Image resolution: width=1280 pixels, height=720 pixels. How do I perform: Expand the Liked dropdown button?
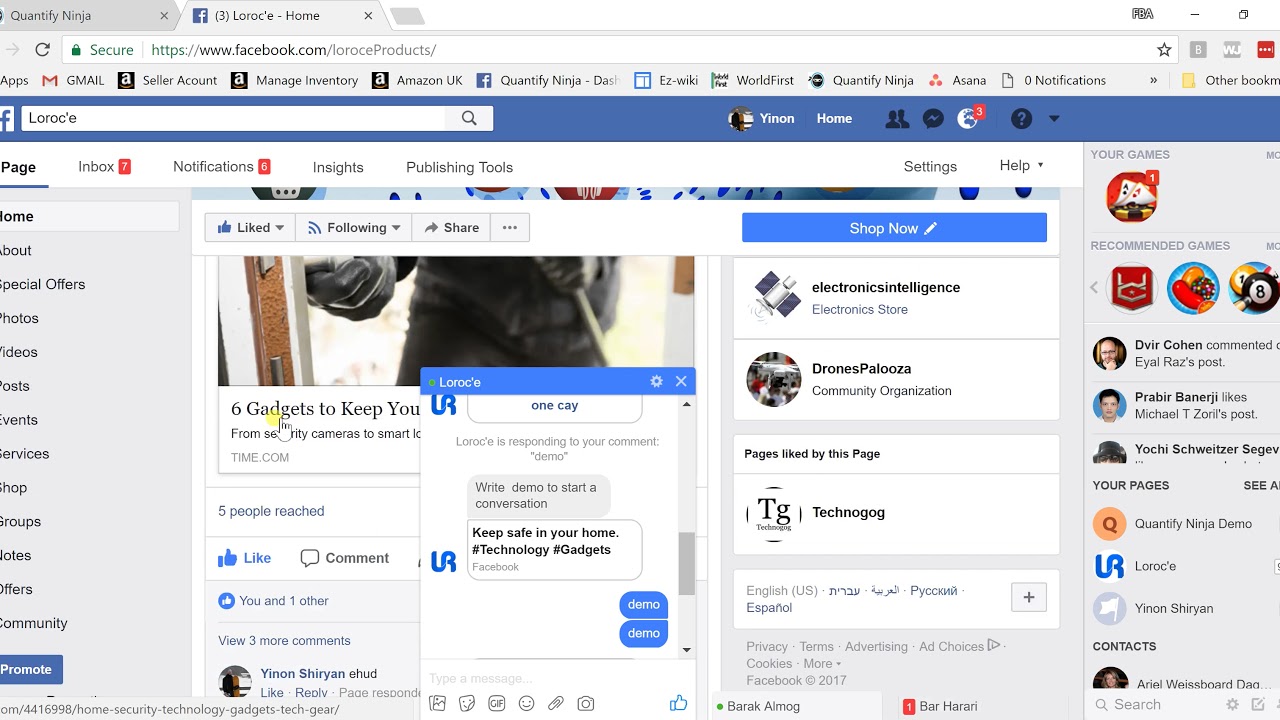(250, 228)
